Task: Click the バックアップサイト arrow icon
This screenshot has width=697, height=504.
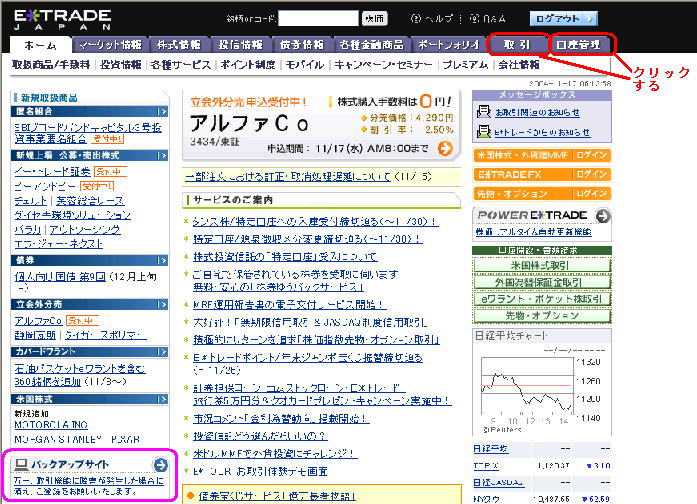Action: [x=160, y=465]
